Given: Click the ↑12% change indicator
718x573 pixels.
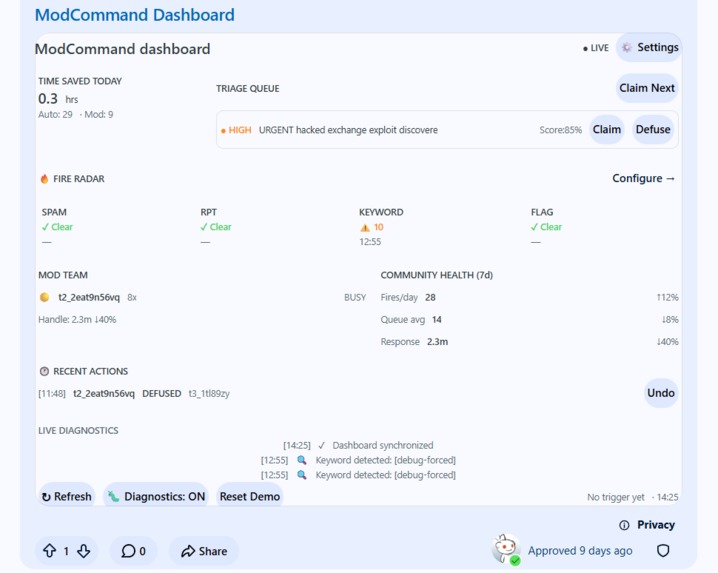Looking at the screenshot, I should point(668,297).
